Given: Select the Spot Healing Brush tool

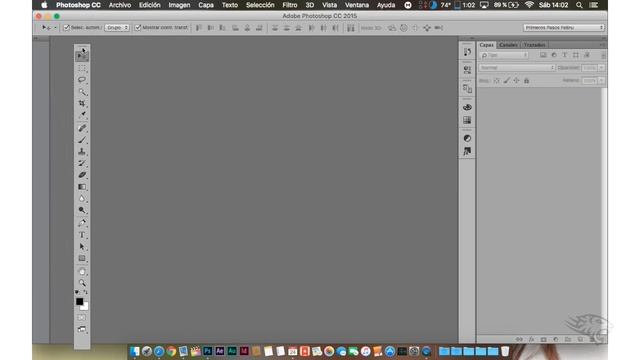Looking at the screenshot, I should click(82, 128).
